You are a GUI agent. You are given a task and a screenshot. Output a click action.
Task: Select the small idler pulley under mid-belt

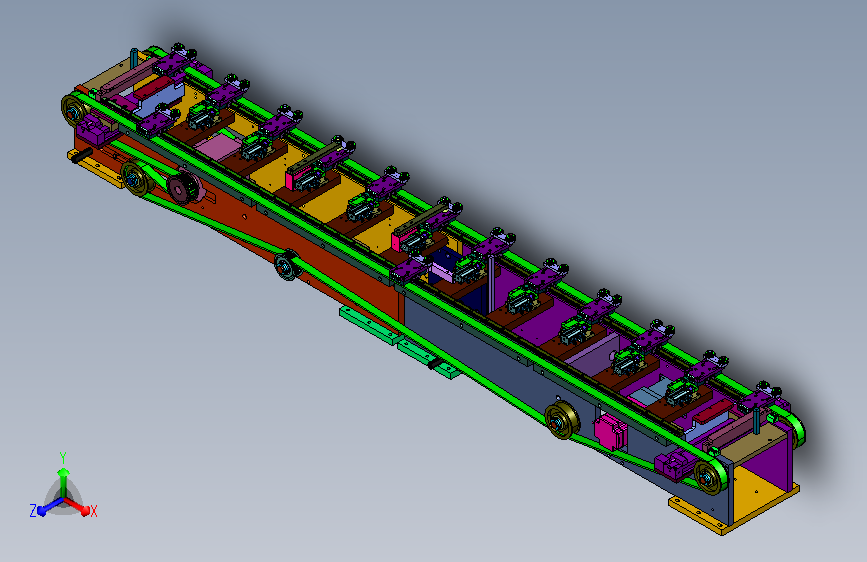pyautogui.click(x=287, y=267)
